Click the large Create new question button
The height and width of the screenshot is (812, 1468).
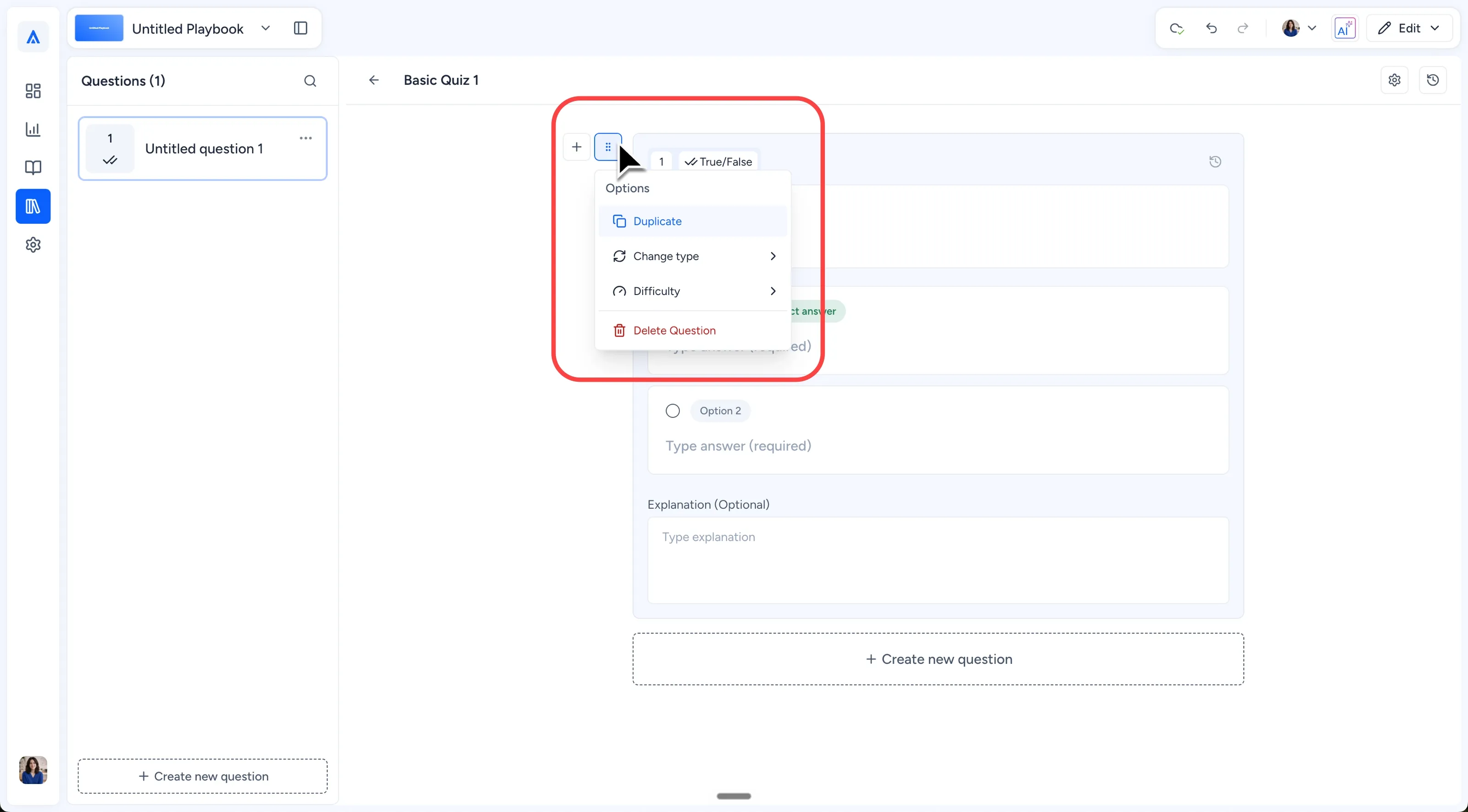point(938,659)
